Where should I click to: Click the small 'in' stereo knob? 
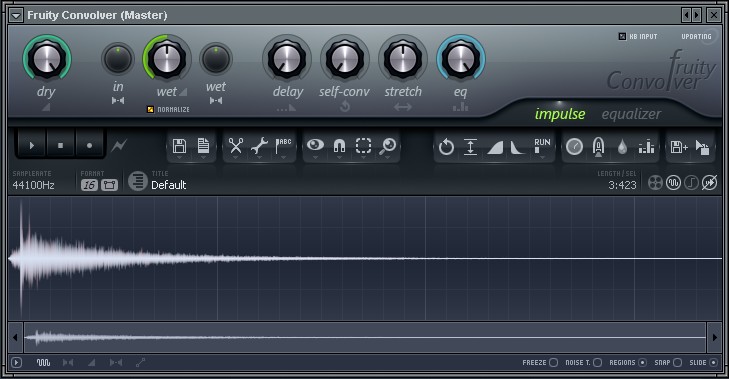(118, 59)
